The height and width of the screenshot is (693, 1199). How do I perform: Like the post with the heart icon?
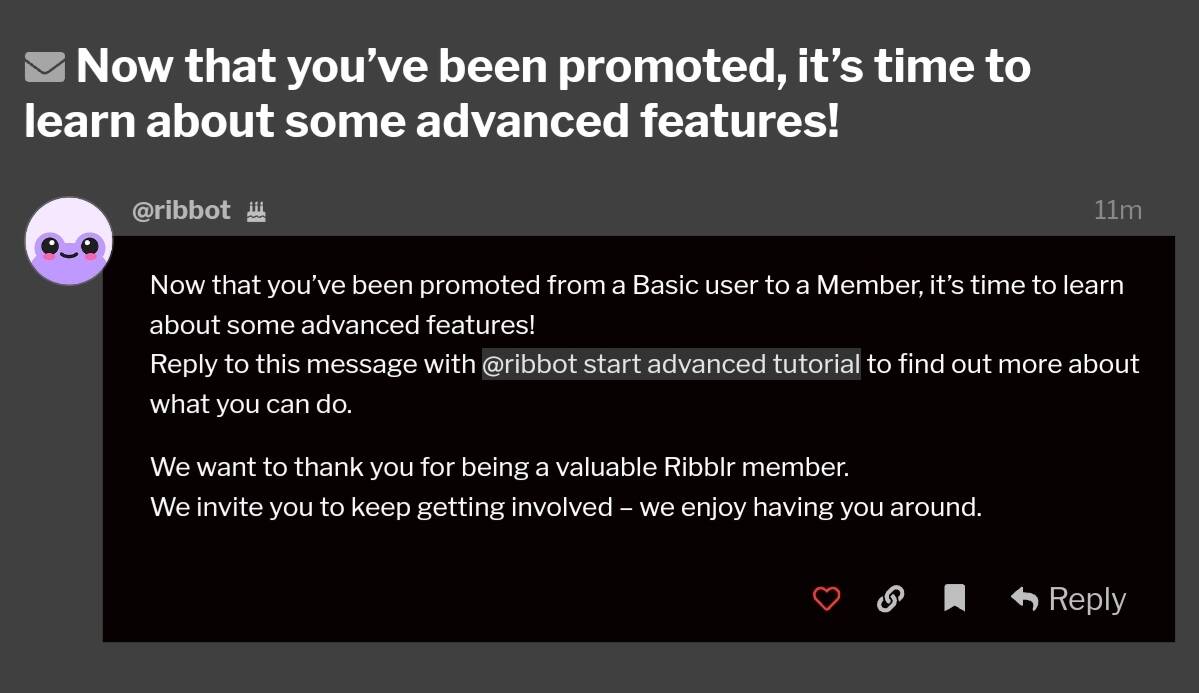pyautogui.click(x=826, y=598)
